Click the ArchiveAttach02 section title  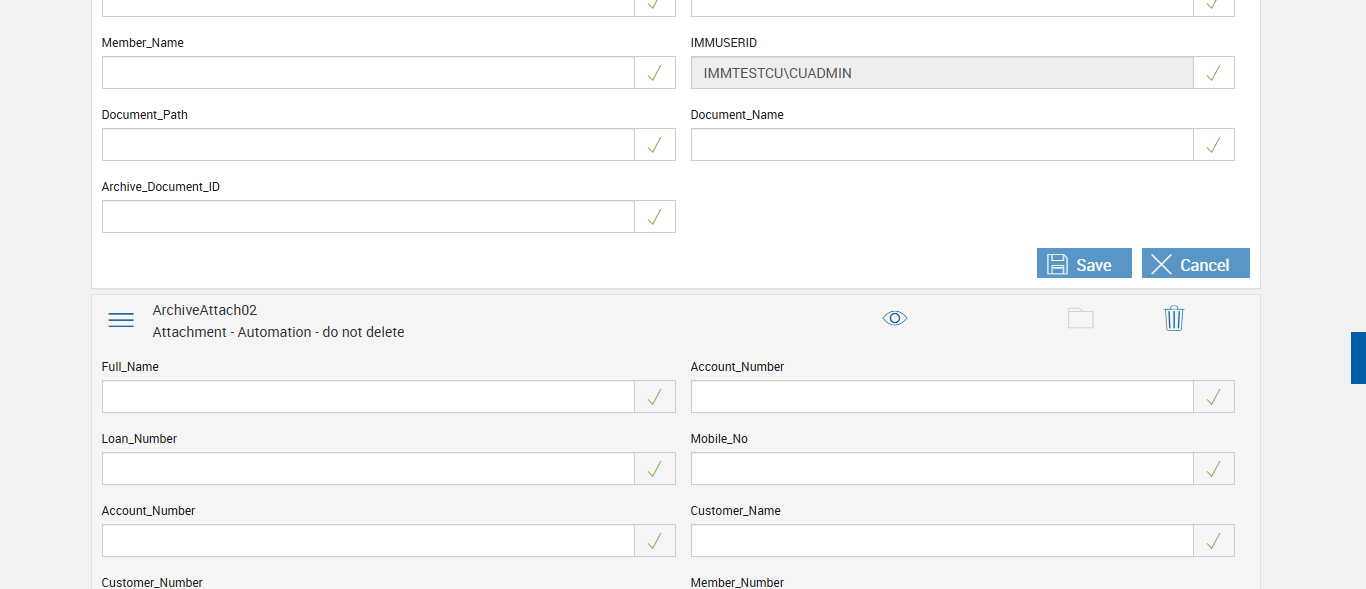click(205, 311)
